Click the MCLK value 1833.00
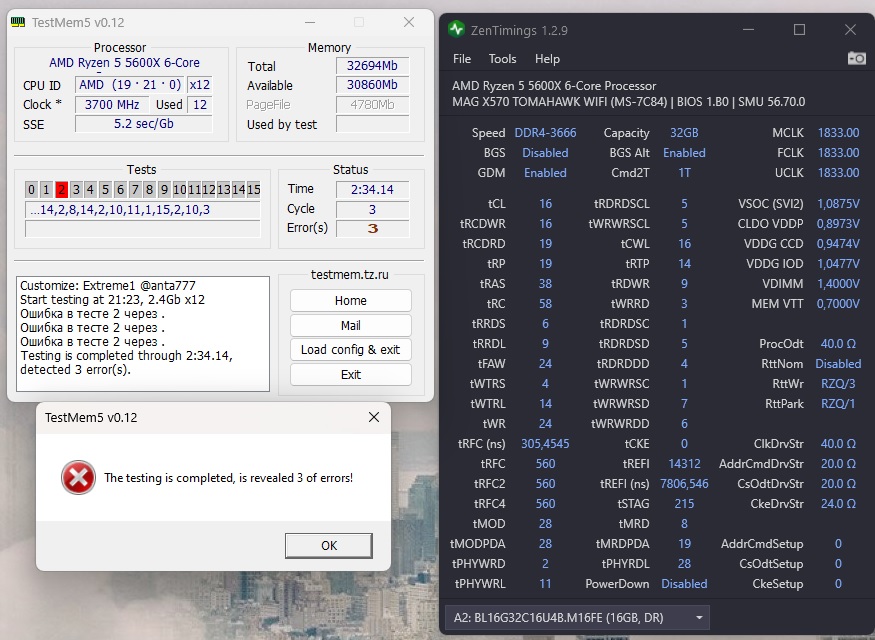The height and width of the screenshot is (640, 875). coord(838,133)
